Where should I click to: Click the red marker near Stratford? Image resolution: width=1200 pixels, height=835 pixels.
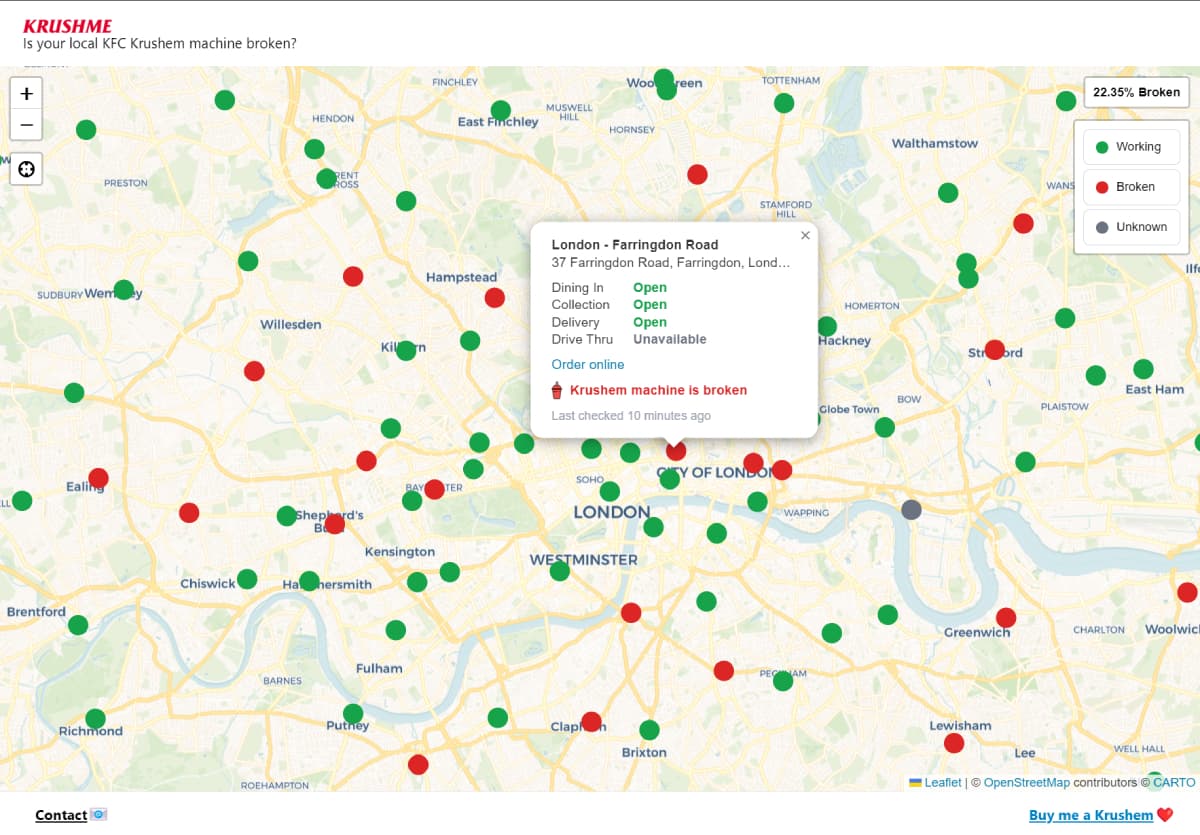coord(994,350)
